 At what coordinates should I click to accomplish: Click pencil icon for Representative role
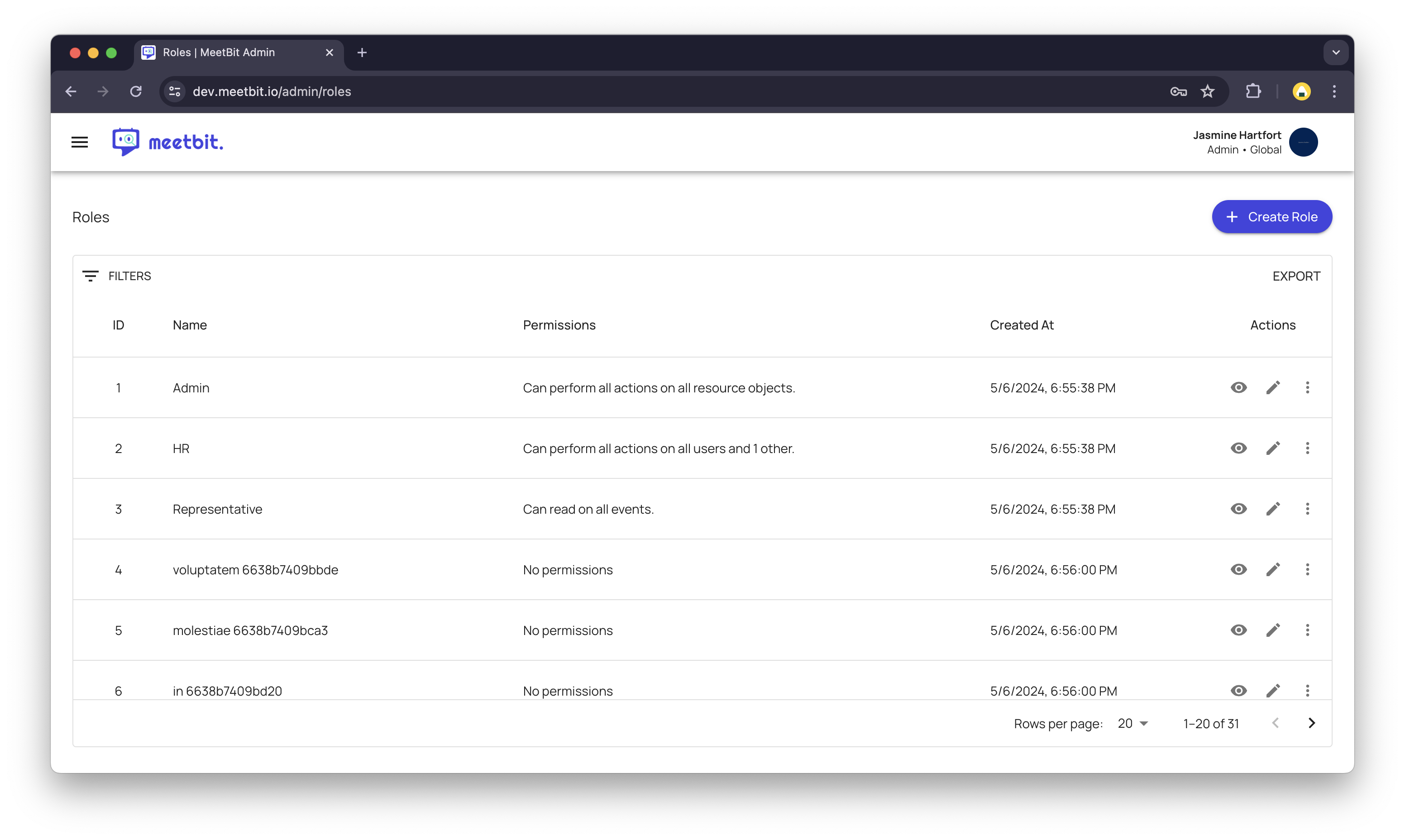1272,509
